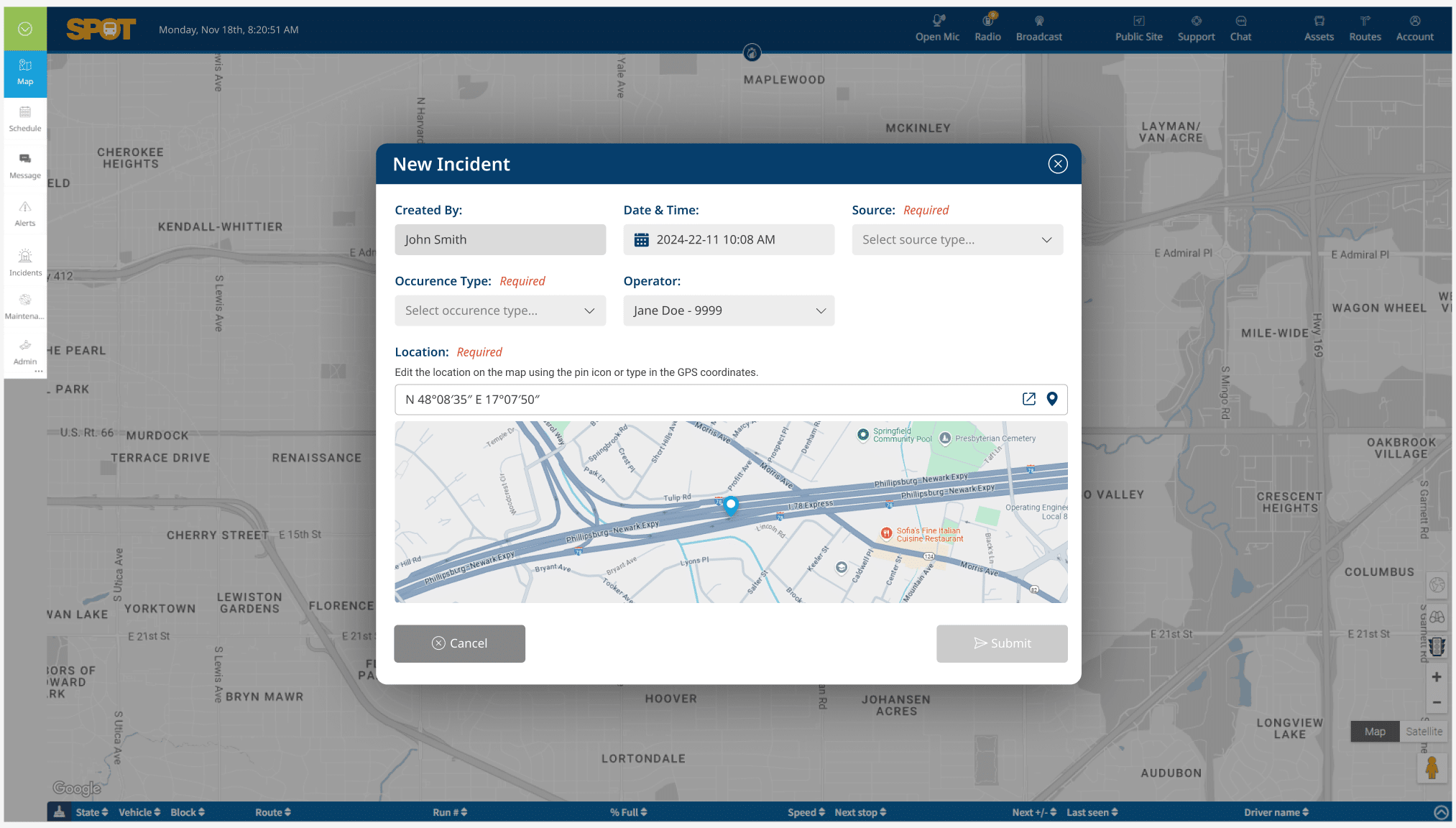This screenshot has width=1456, height=828.
Task: Open the Schedule sidebar panel
Action: point(25,119)
